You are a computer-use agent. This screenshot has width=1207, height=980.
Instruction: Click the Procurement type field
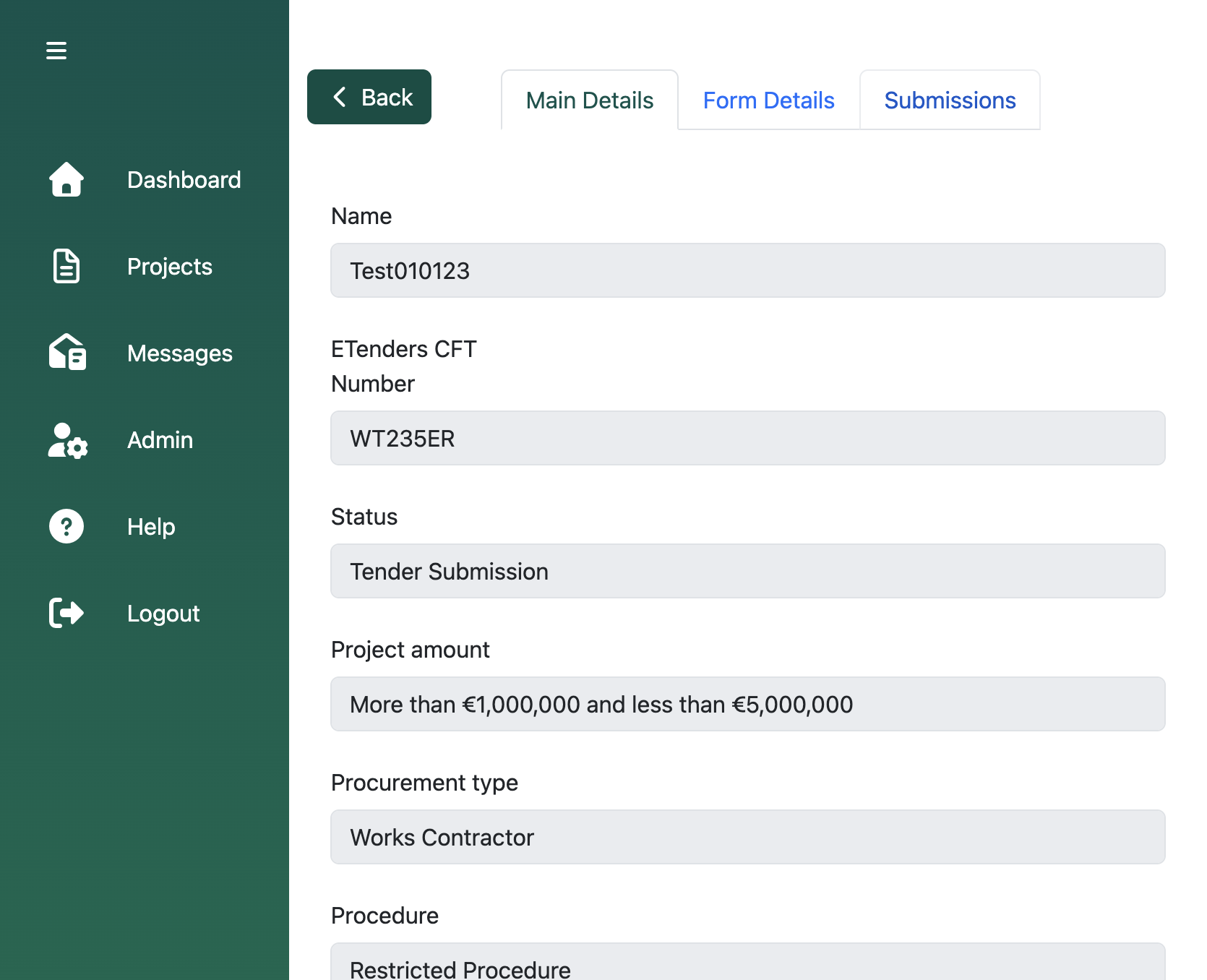click(748, 837)
